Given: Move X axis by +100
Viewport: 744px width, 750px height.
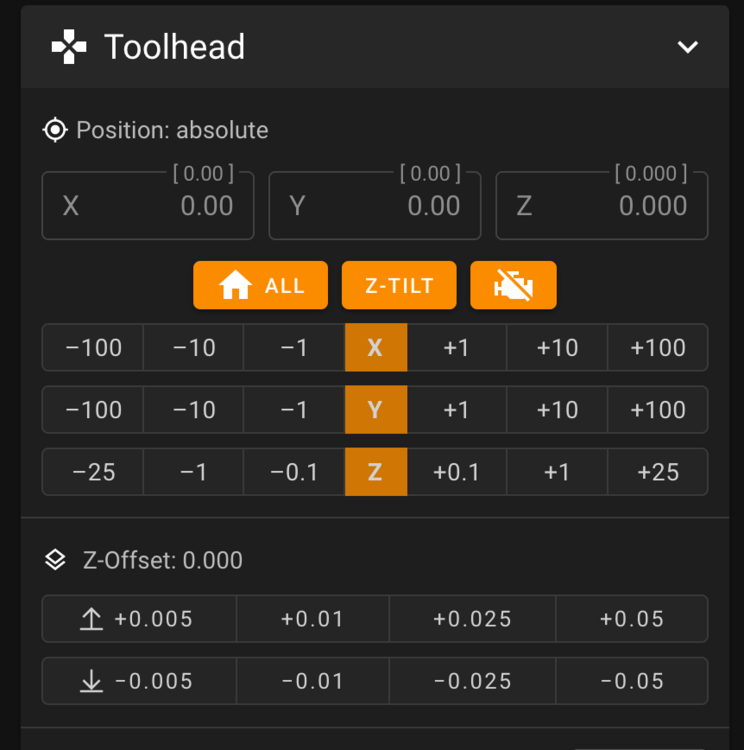Looking at the screenshot, I should [658, 347].
